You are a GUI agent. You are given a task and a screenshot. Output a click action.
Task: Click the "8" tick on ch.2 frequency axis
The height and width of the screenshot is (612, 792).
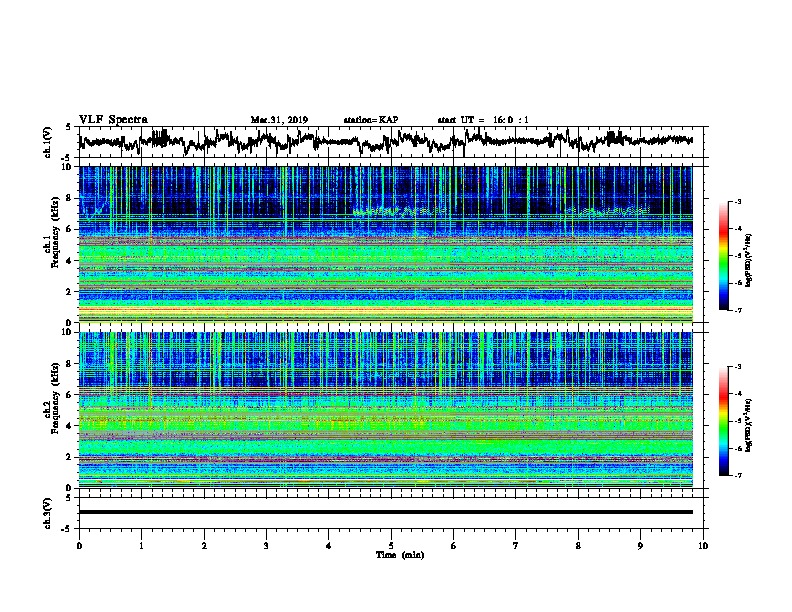pyautogui.click(x=70, y=363)
